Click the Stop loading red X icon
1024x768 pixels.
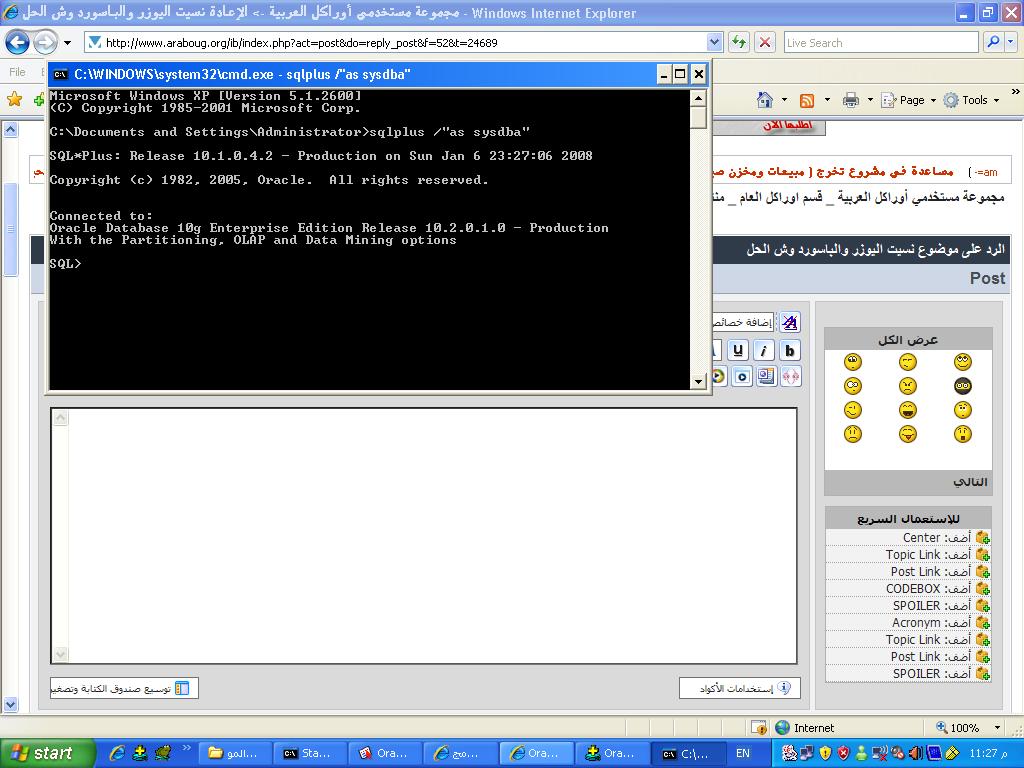pos(765,42)
